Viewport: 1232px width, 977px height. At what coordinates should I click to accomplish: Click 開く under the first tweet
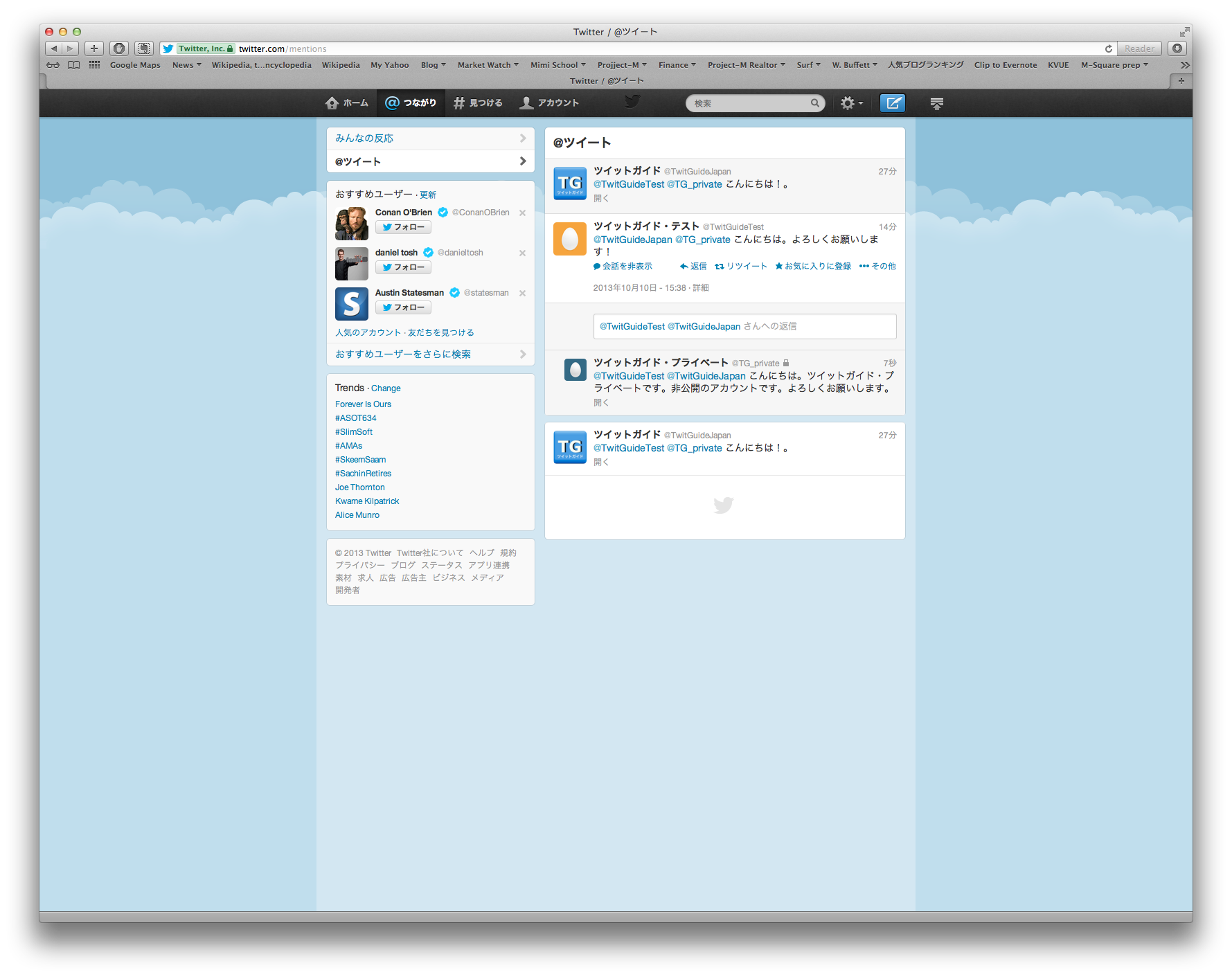click(x=601, y=199)
